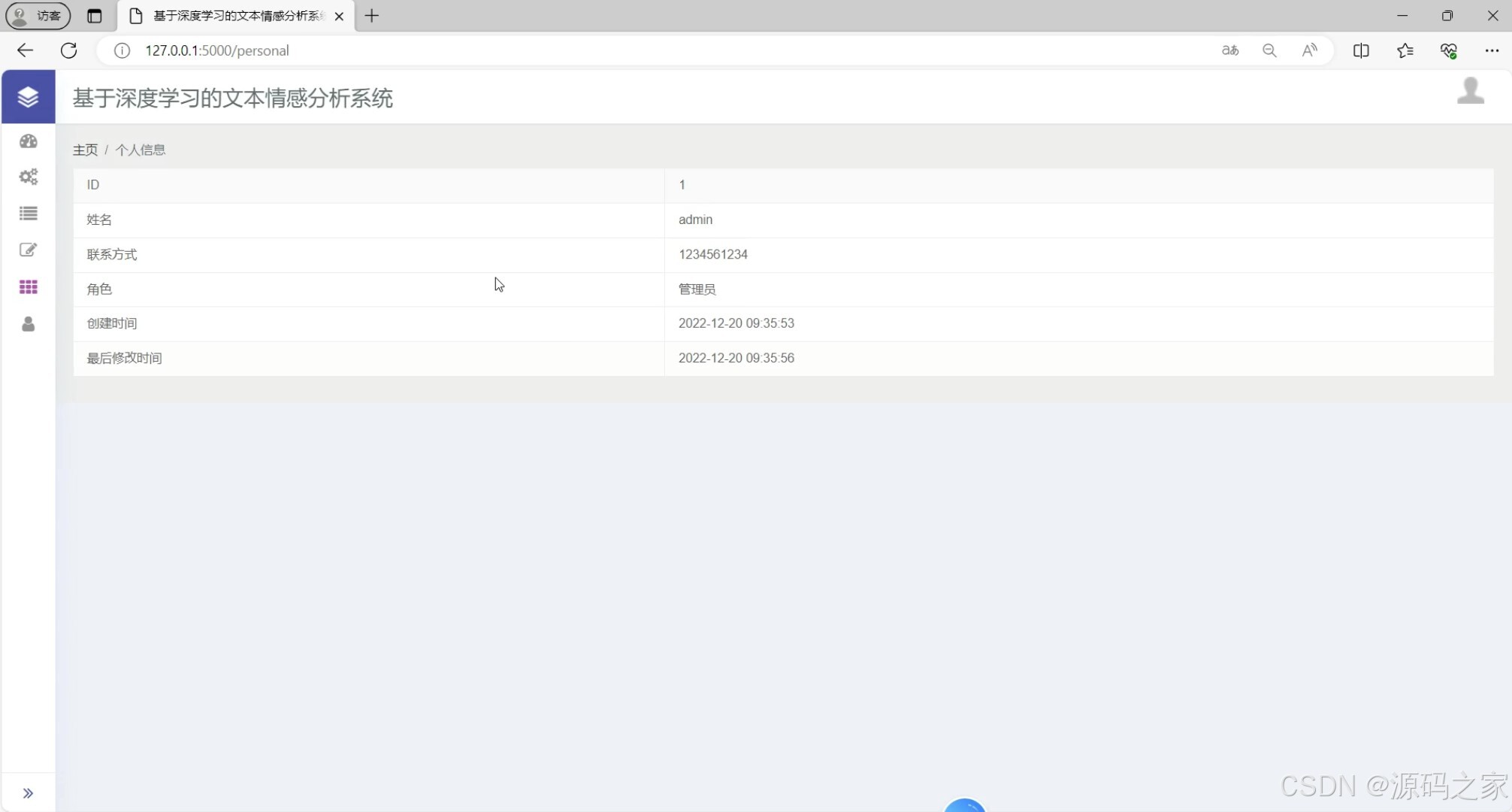Open the user person icon in sidebar

pyautogui.click(x=29, y=324)
